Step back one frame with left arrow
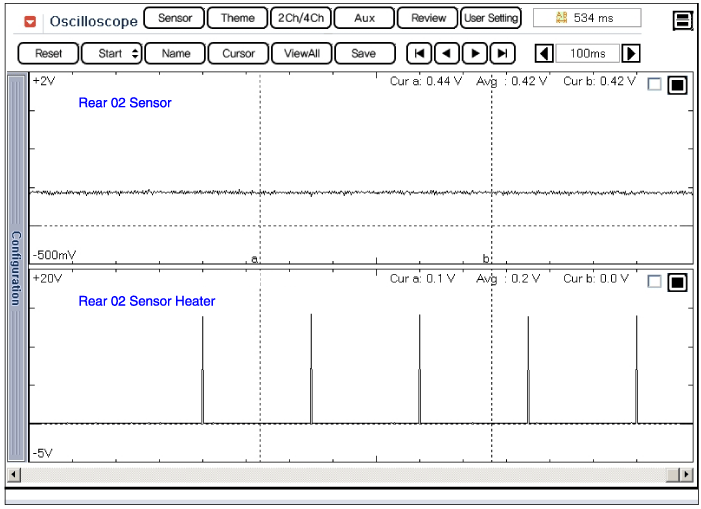Image resolution: width=701 pixels, height=509 pixels. pos(447,53)
